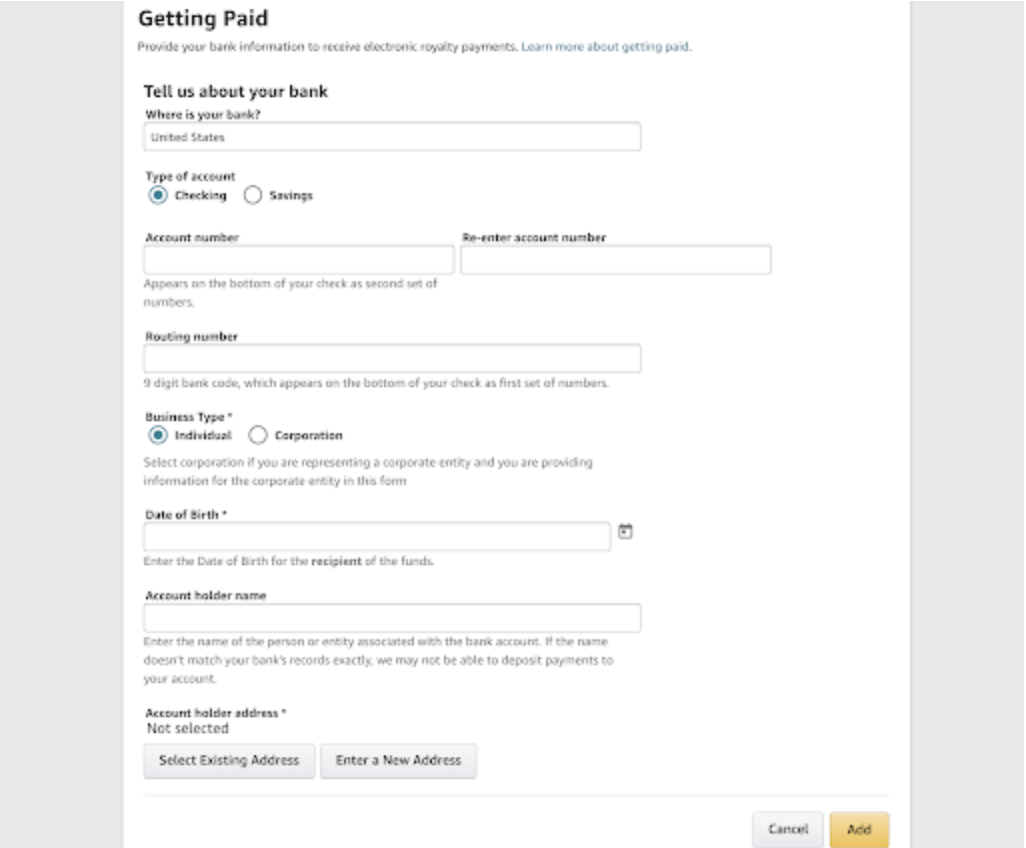Choose Individual business type
The image size is (1026, 848).
pyautogui.click(x=158, y=435)
